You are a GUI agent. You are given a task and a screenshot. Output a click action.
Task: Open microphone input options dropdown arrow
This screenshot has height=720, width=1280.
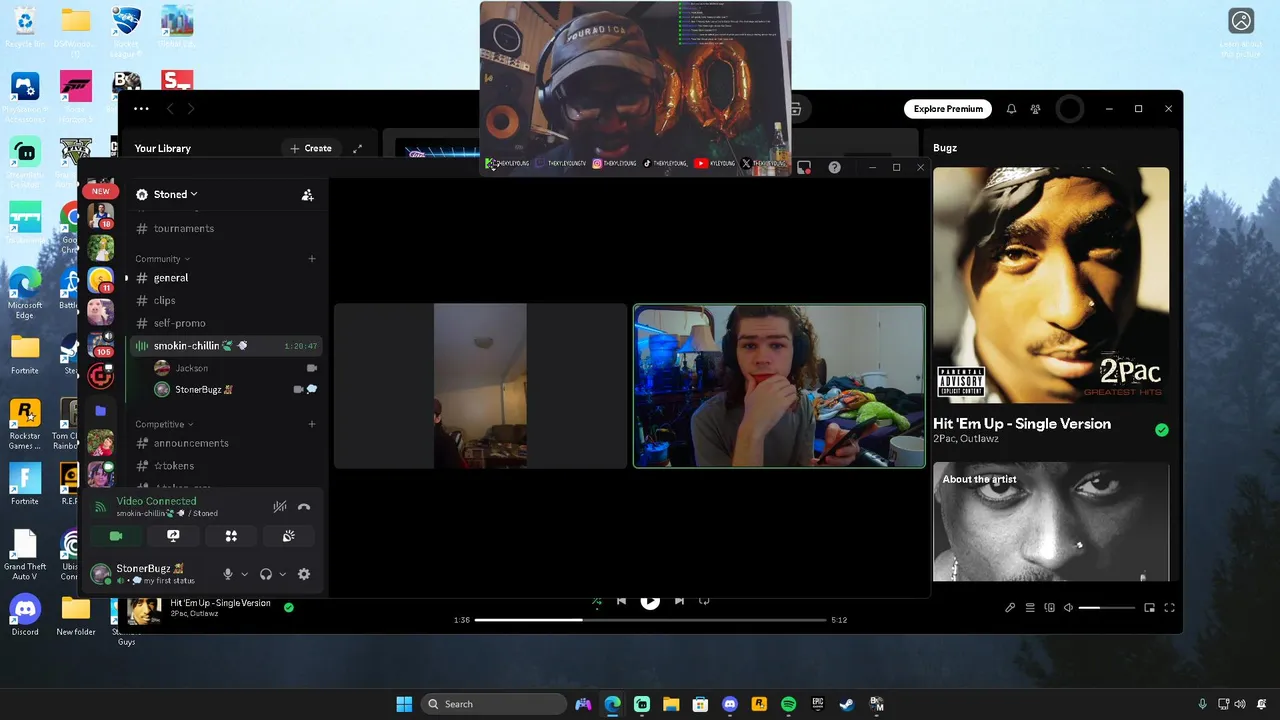(x=244, y=574)
